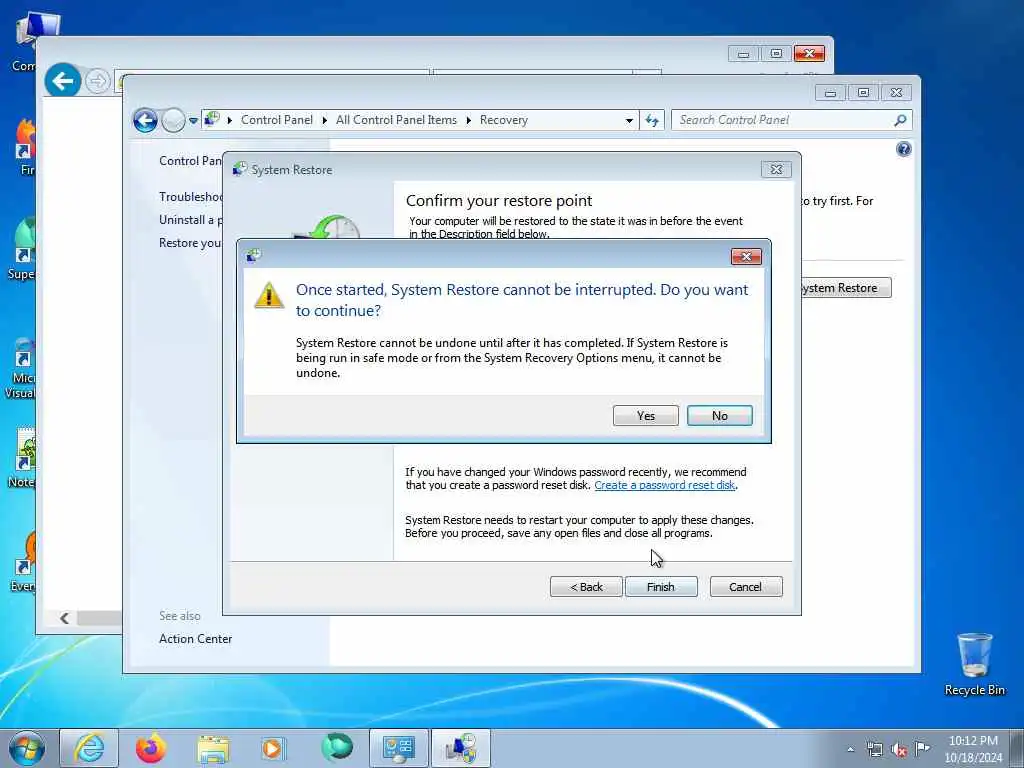Select Recovery in the address breadcrumb

pyautogui.click(x=504, y=120)
